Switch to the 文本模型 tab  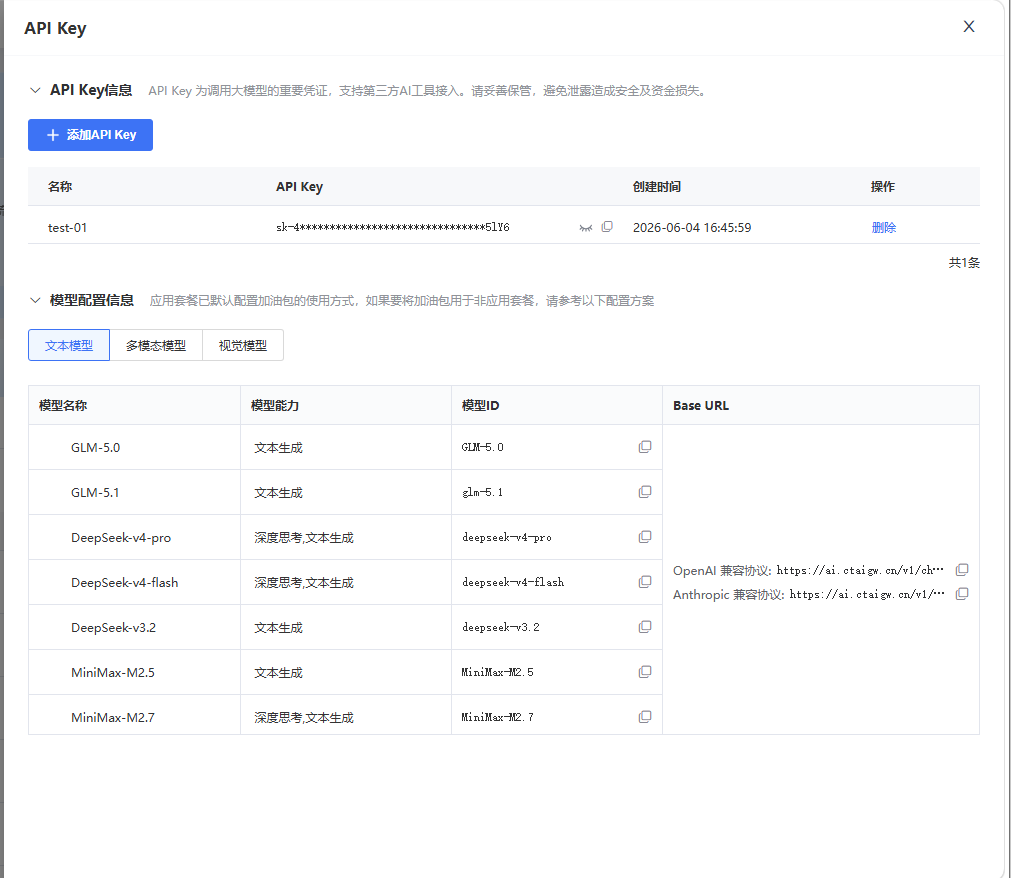click(69, 346)
